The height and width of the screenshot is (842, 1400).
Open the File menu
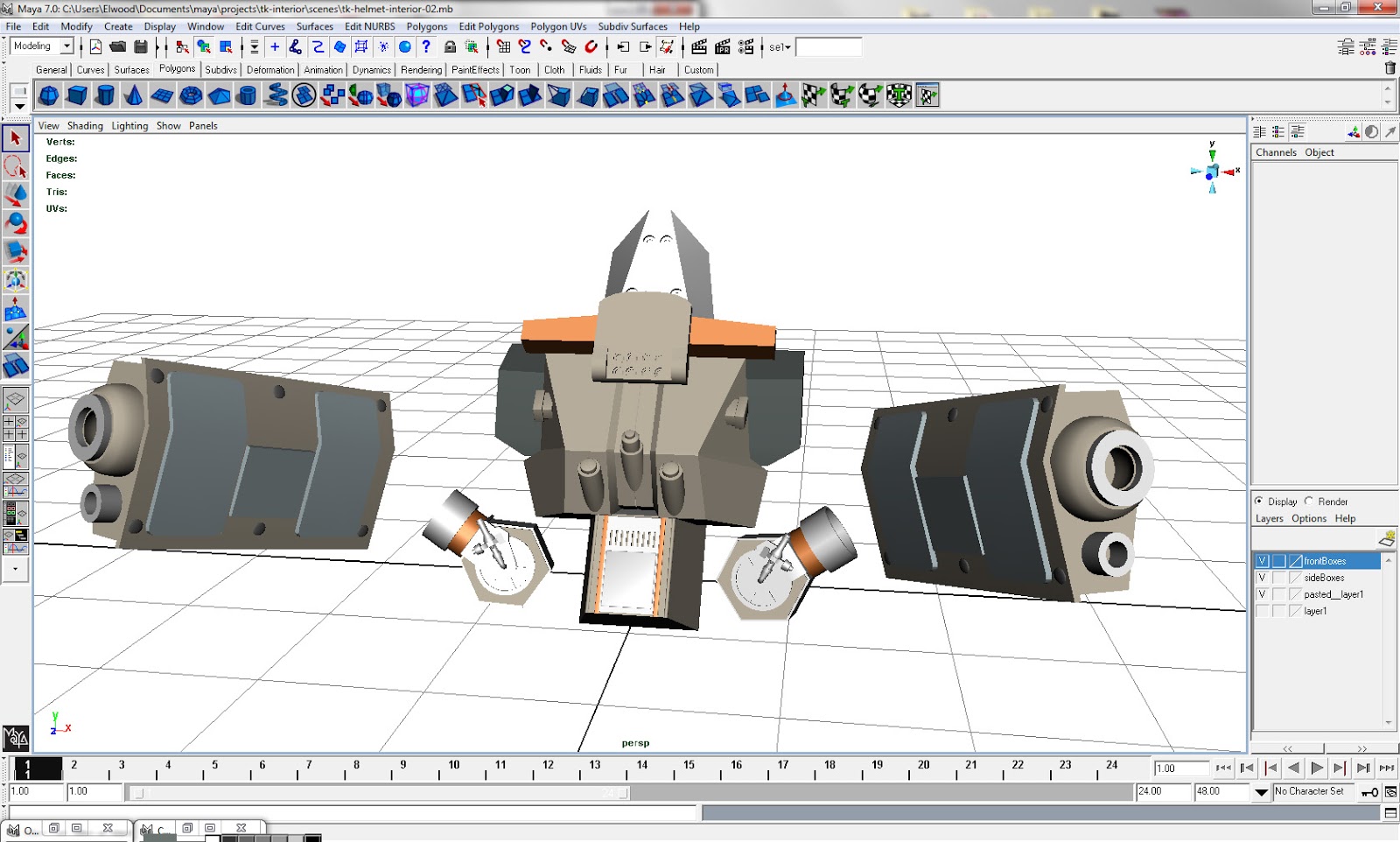coord(13,26)
